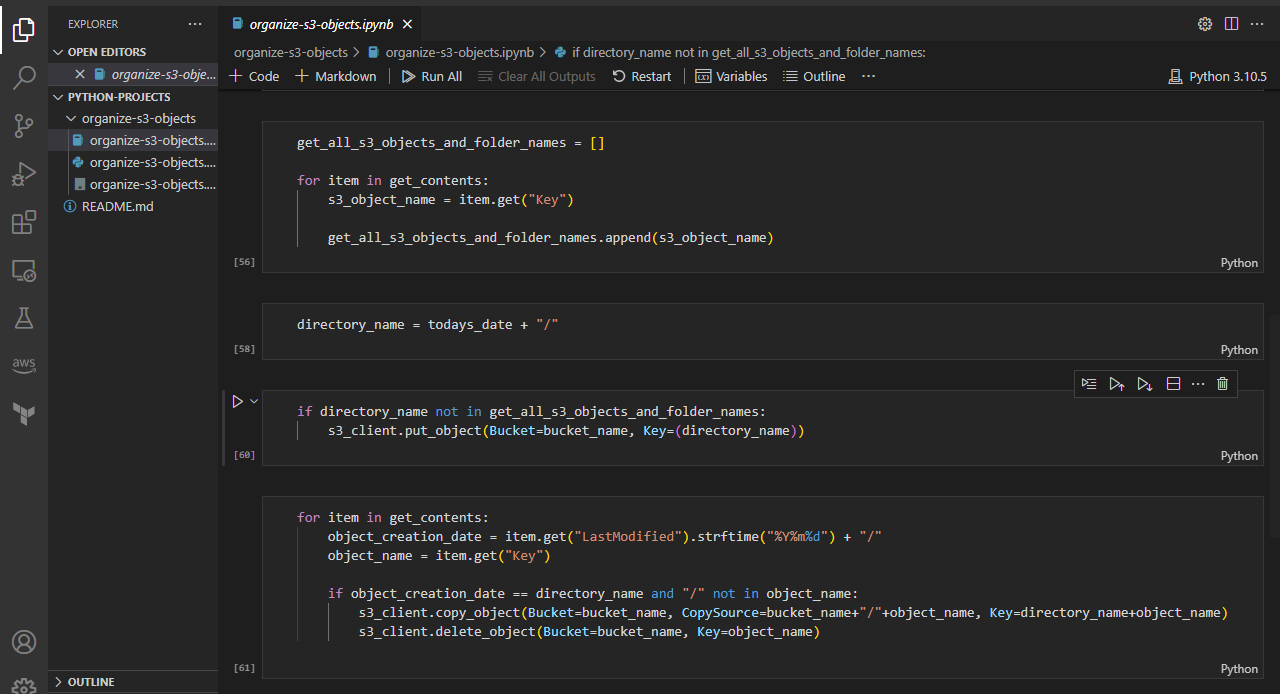Open the Search view in activity bar
This screenshot has width=1280, height=694.
tap(24, 79)
